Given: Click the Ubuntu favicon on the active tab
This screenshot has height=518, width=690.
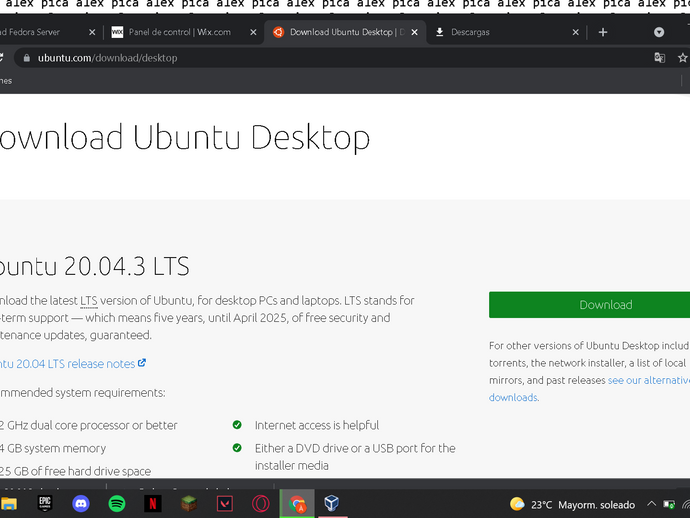Looking at the screenshot, I should [278, 32].
